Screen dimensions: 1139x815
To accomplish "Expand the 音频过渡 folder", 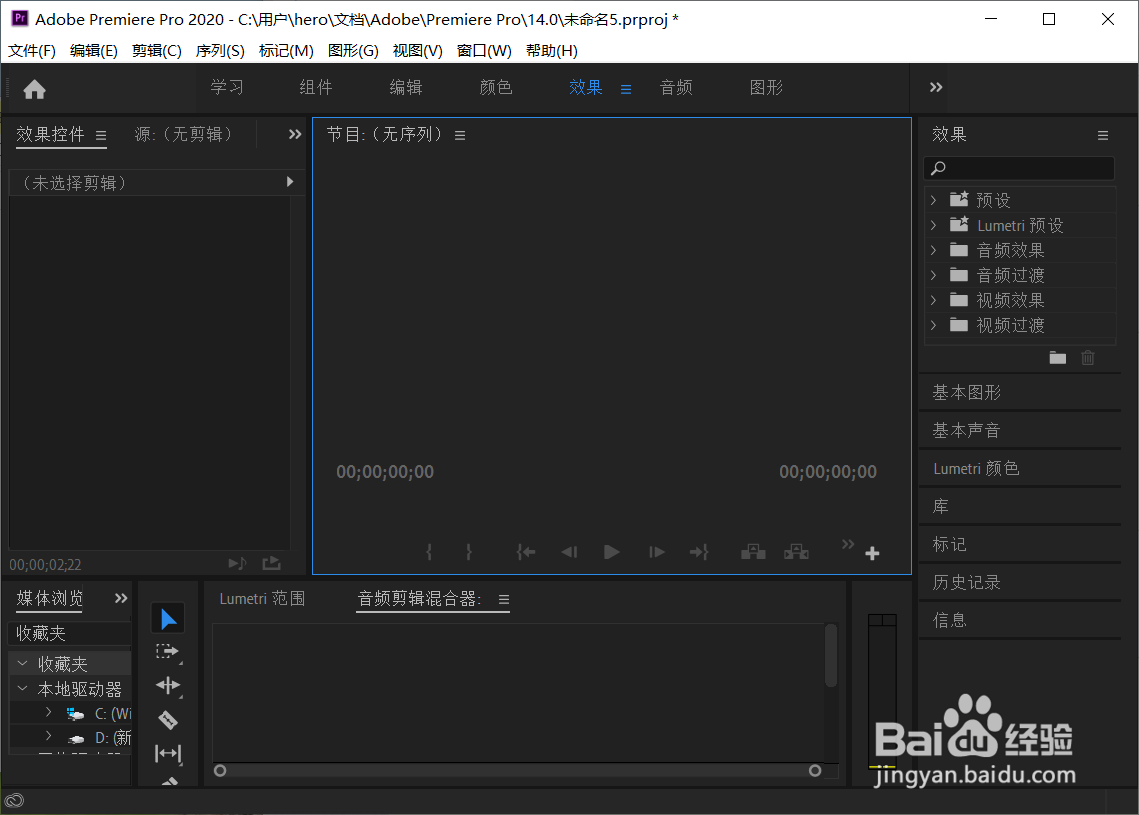I will point(933,275).
